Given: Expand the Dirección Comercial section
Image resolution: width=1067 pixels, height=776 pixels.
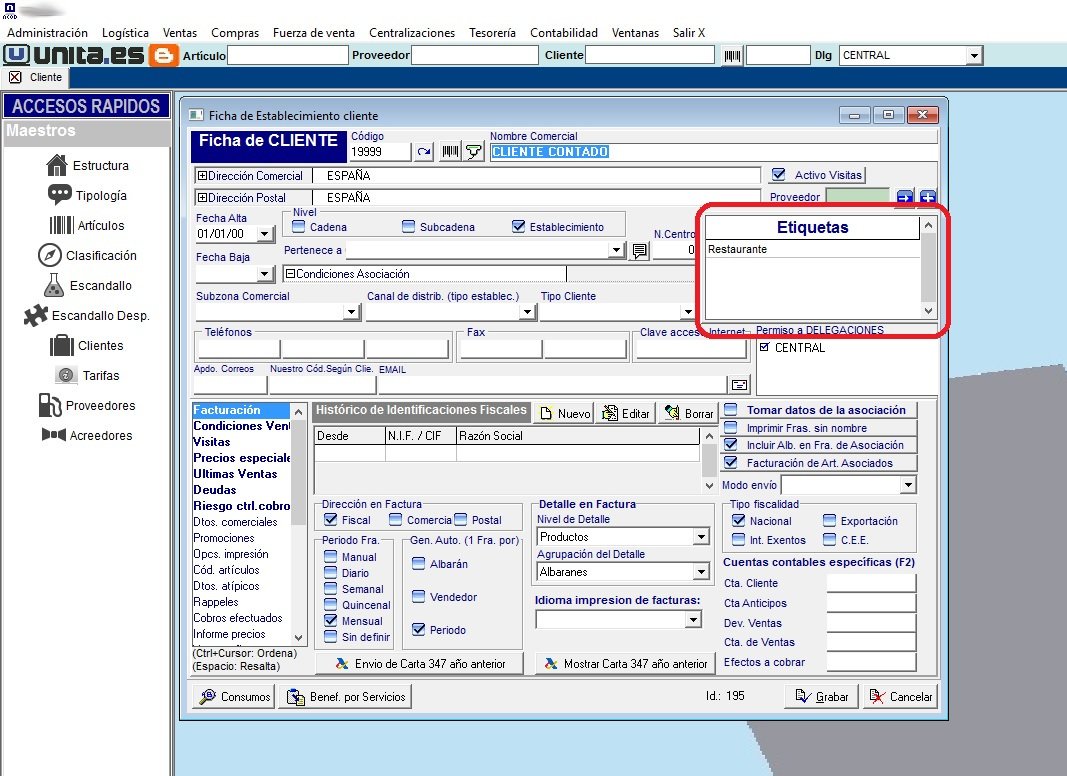Looking at the screenshot, I should 202,176.
